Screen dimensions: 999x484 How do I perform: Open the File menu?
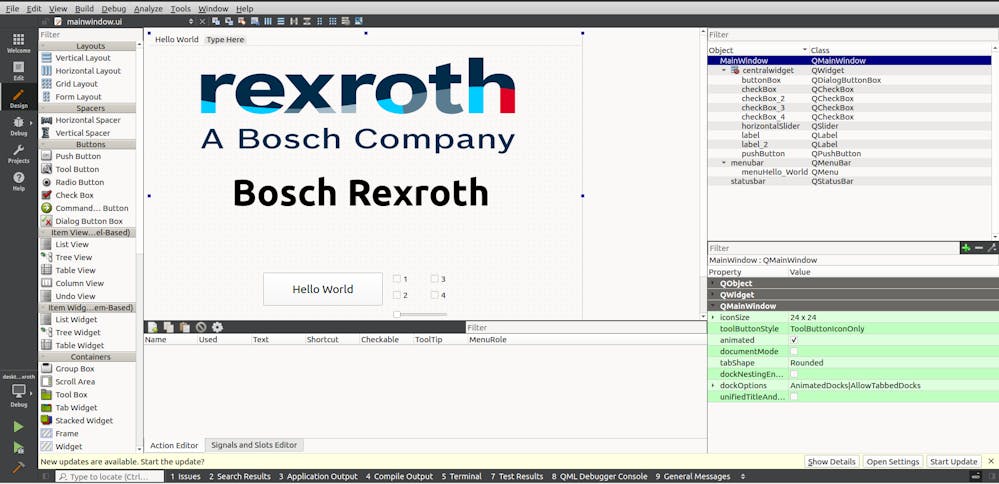point(12,9)
